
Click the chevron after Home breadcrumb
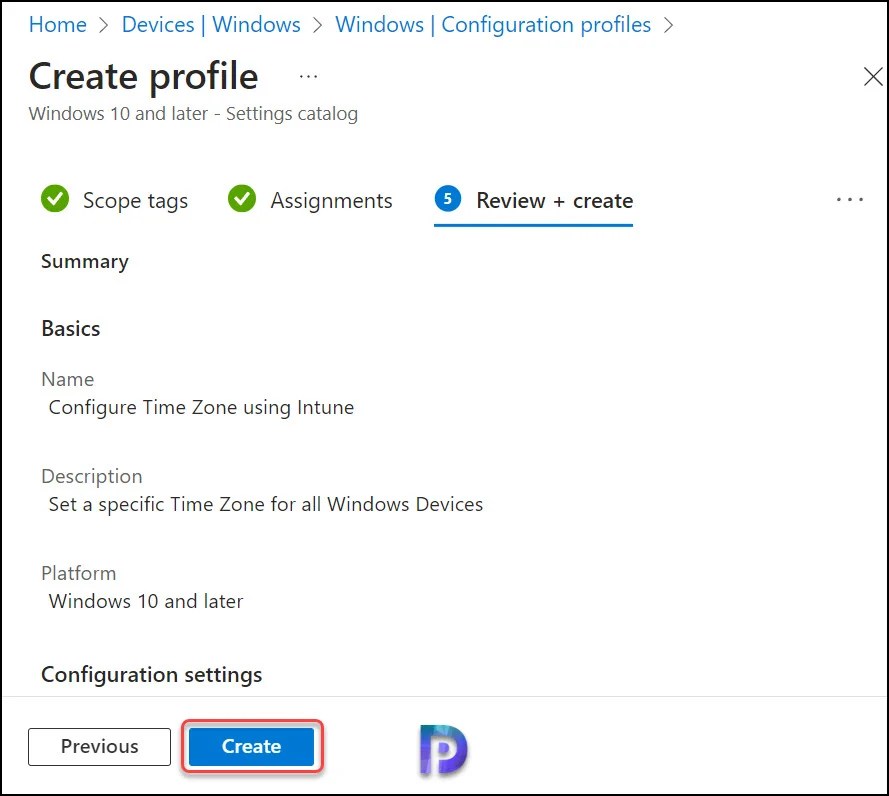(103, 25)
